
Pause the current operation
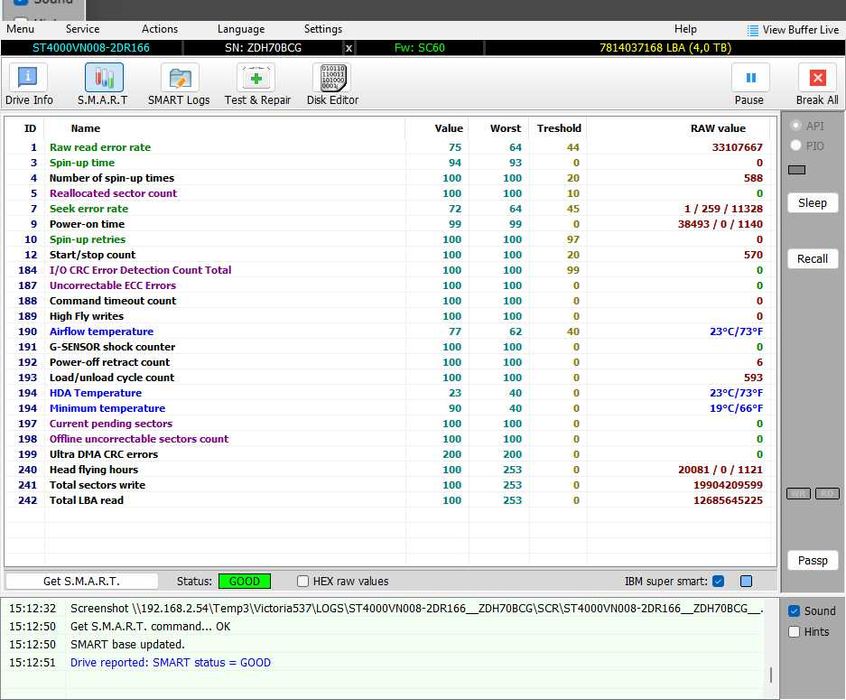pyautogui.click(x=749, y=84)
